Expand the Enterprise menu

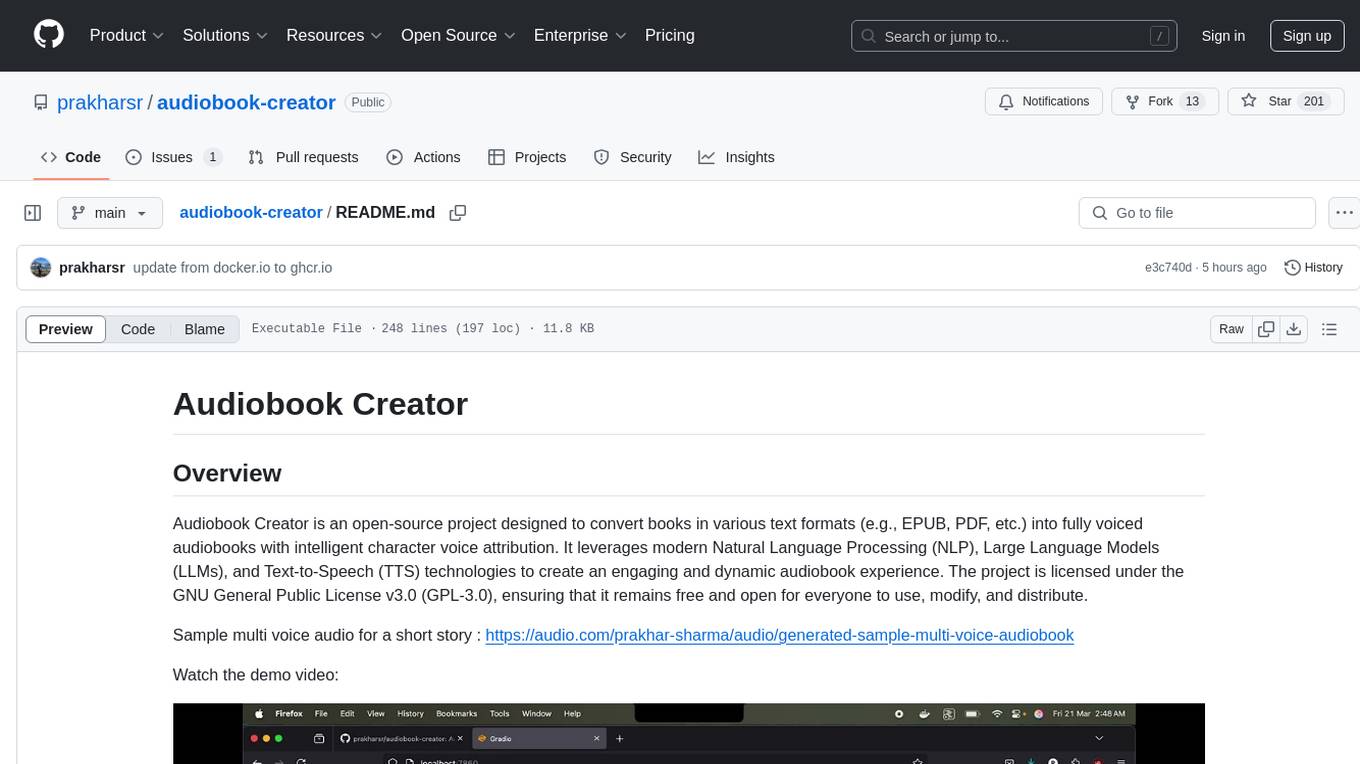(x=580, y=35)
